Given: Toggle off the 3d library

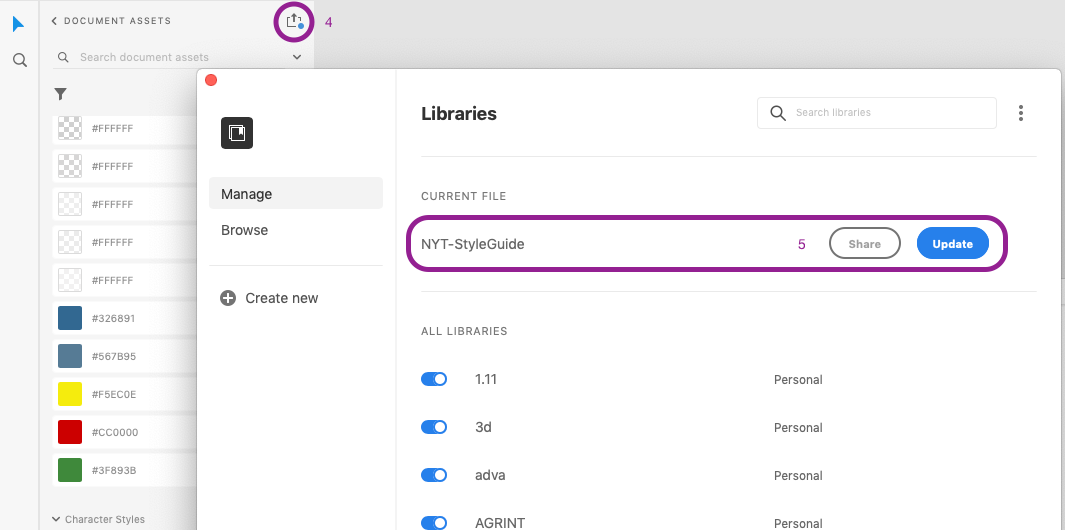Looking at the screenshot, I should coord(434,427).
